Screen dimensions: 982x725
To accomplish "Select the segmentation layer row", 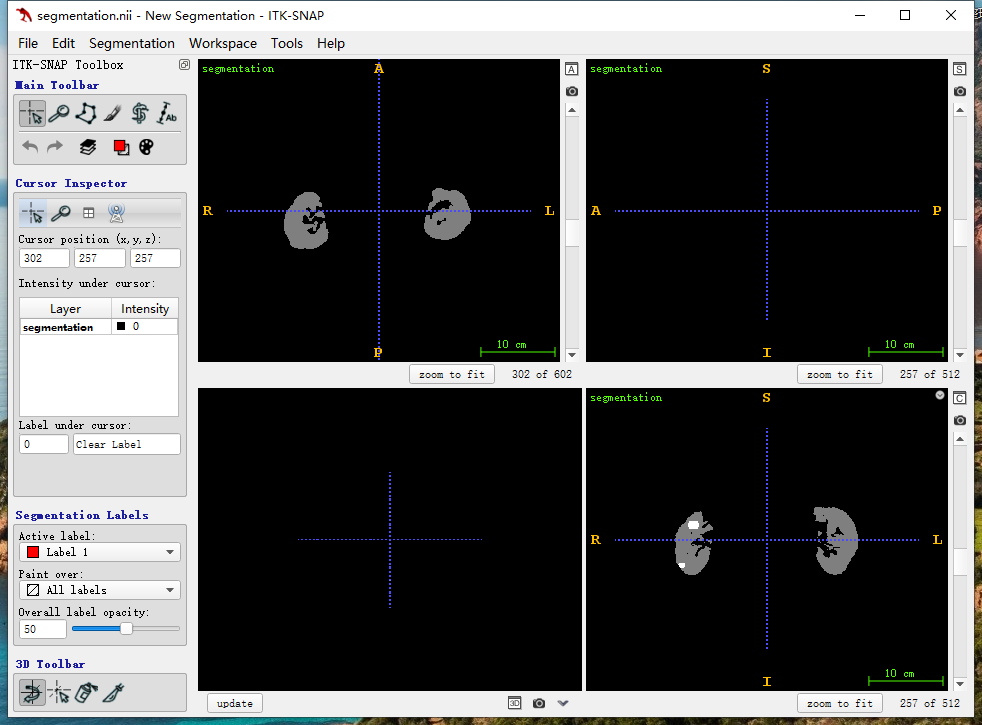I will point(99,327).
